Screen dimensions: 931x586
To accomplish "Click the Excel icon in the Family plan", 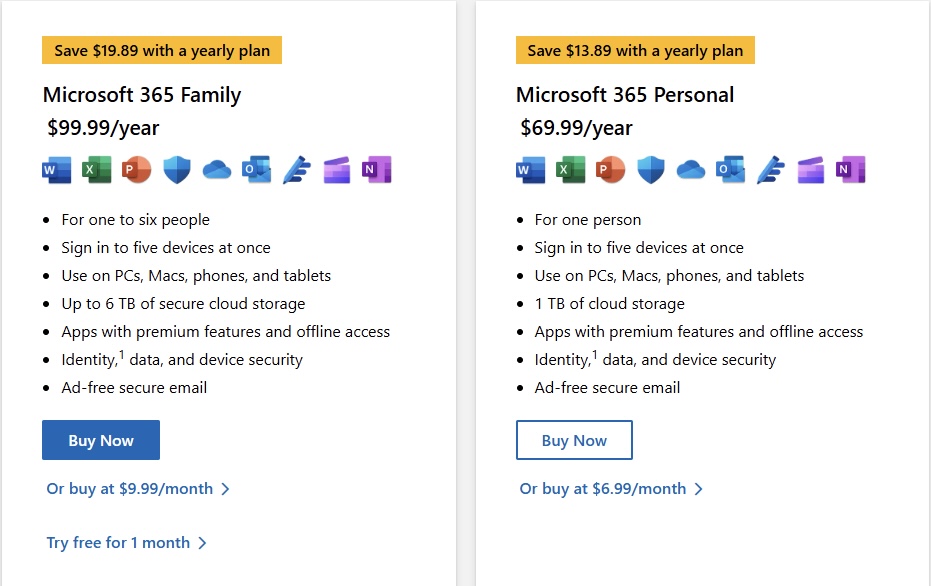I will pyautogui.click(x=96, y=170).
